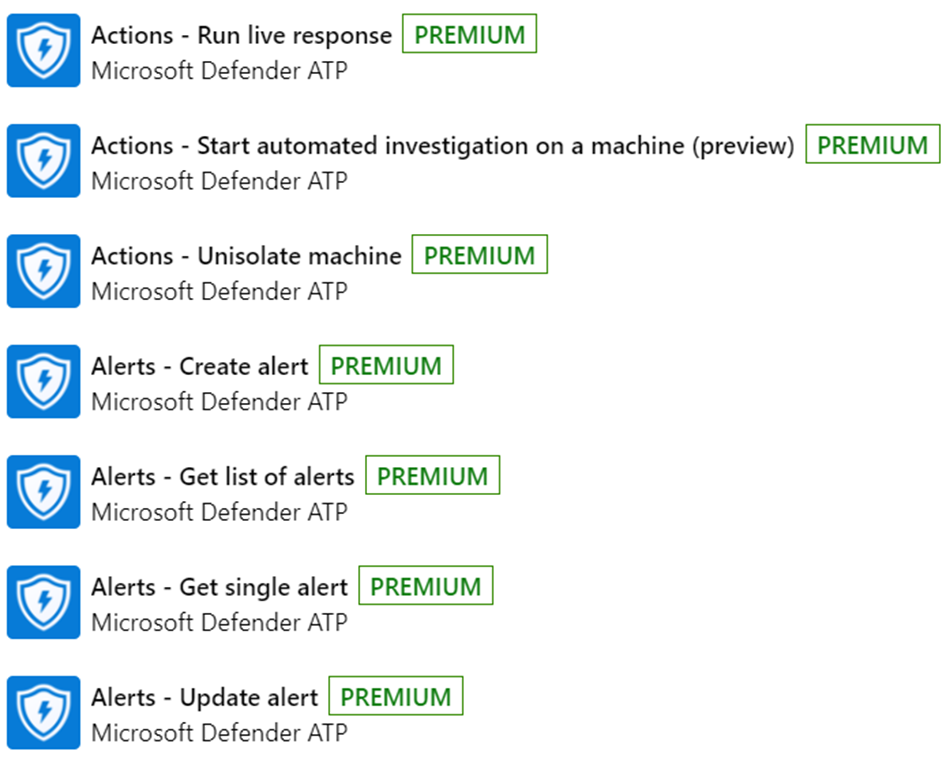Open the Actions - Run live response action

(240, 35)
